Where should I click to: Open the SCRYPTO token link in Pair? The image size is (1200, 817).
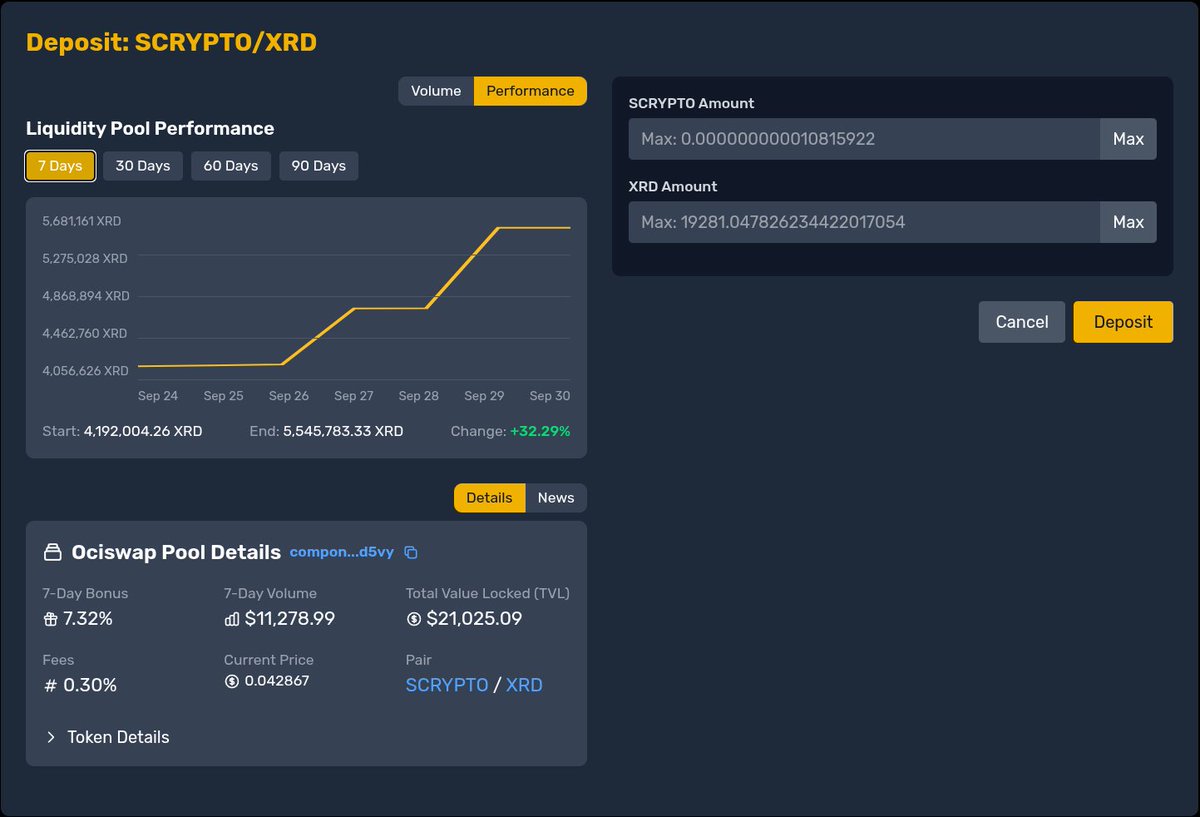(447, 685)
